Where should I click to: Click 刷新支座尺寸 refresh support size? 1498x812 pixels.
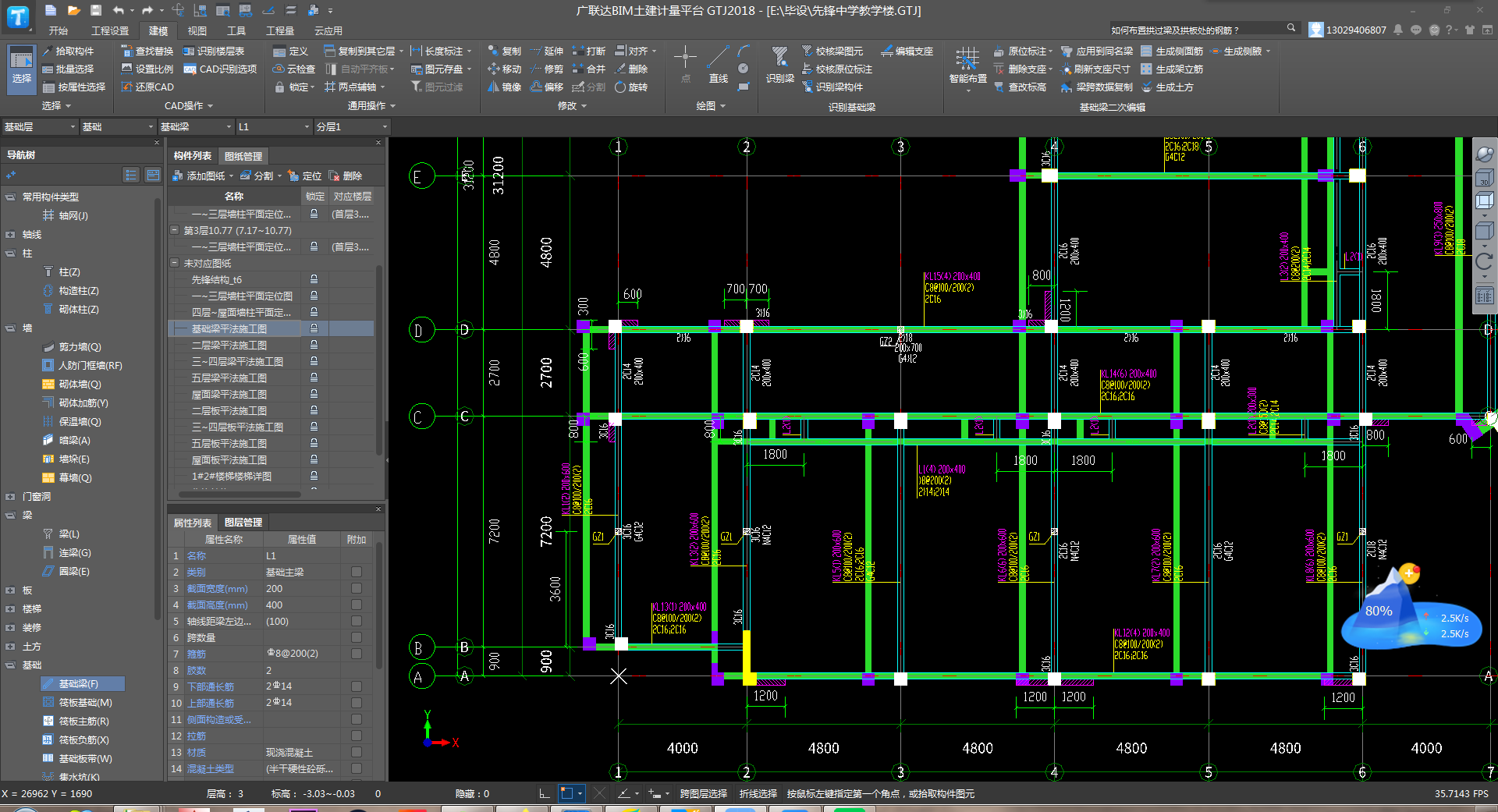click(x=1095, y=69)
